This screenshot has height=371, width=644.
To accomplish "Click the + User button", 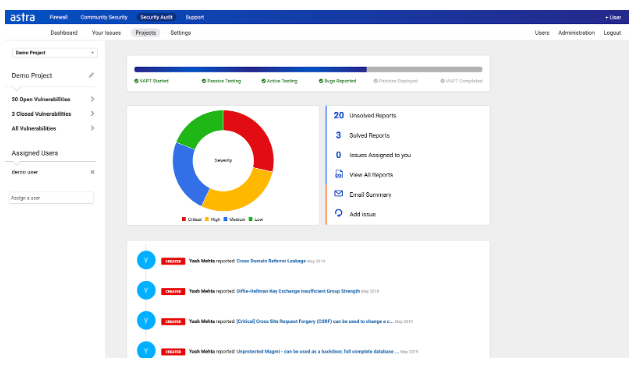I will (613, 17).
